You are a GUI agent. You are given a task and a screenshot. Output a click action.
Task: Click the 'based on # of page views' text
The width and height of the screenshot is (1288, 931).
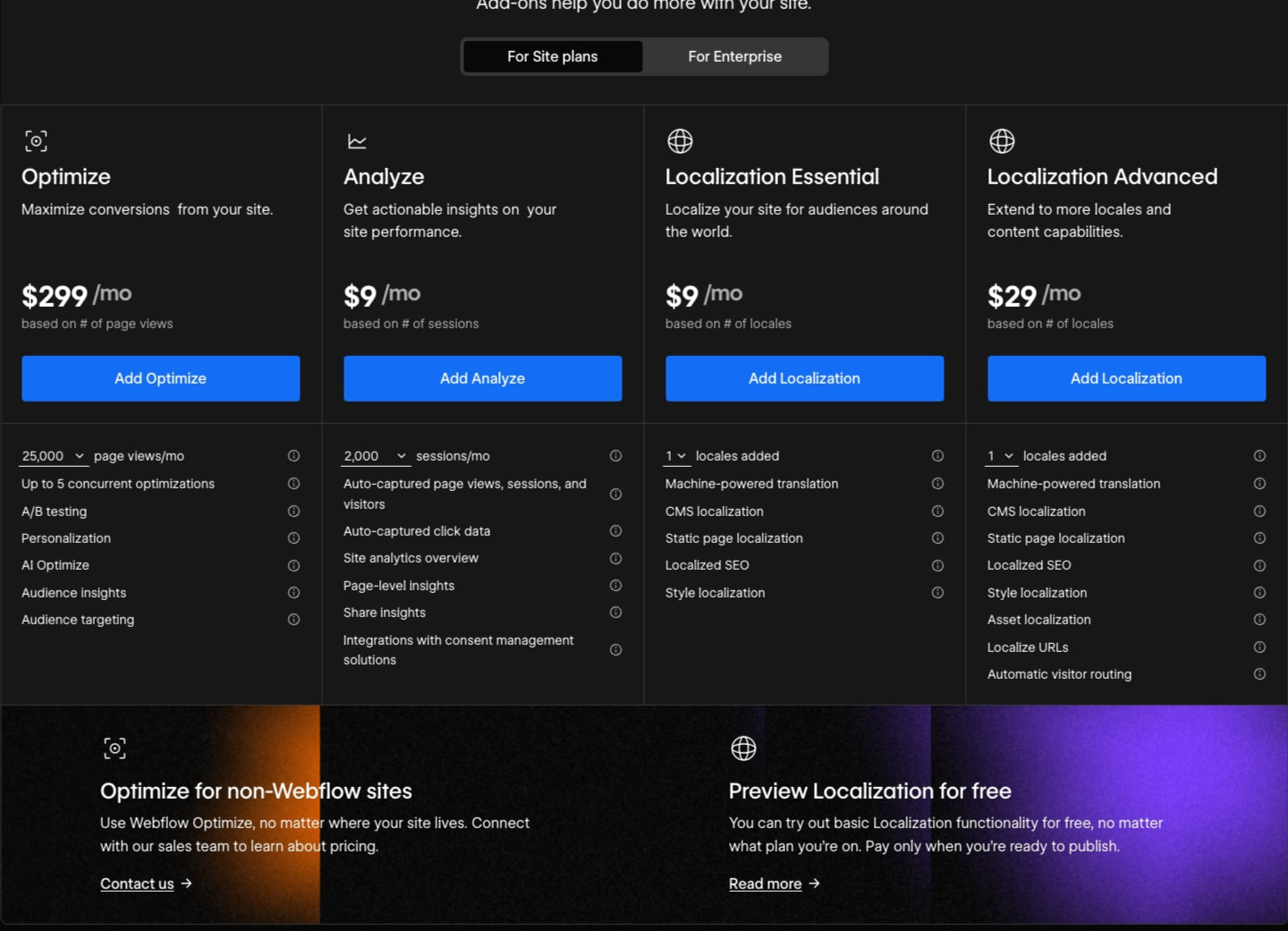point(97,324)
